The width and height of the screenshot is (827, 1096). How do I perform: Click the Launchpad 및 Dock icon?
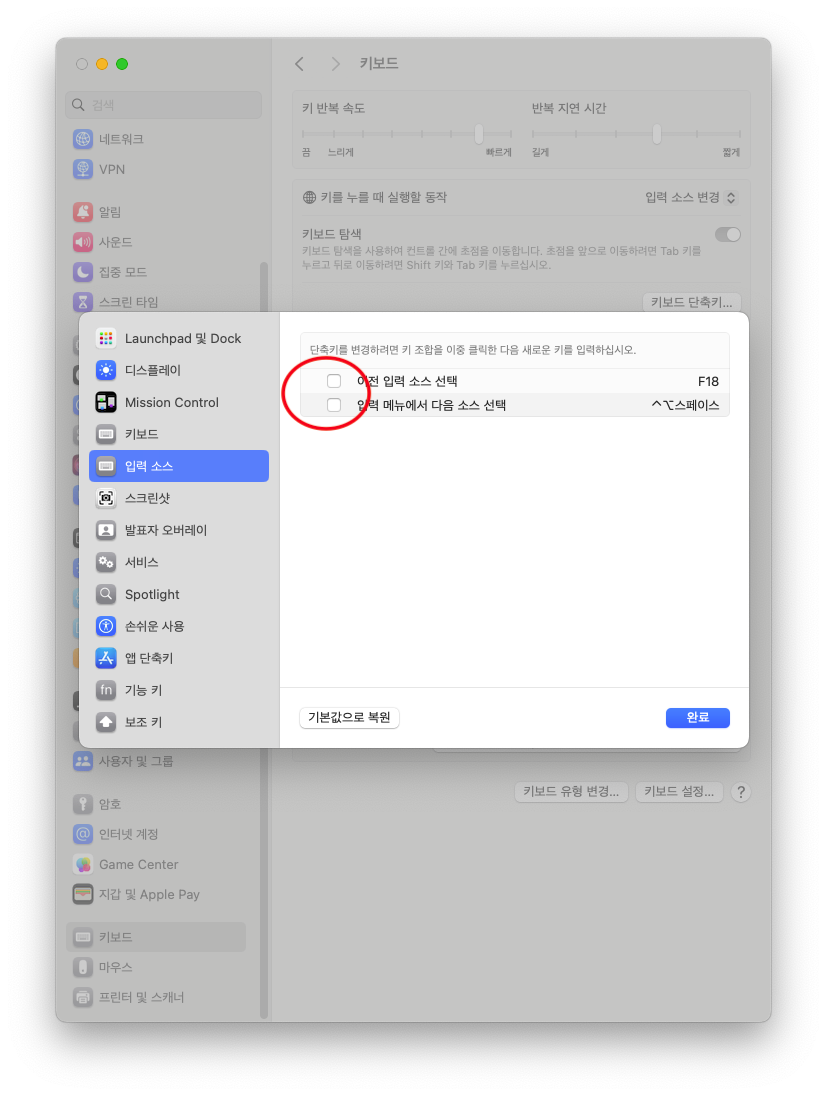[x=106, y=338]
